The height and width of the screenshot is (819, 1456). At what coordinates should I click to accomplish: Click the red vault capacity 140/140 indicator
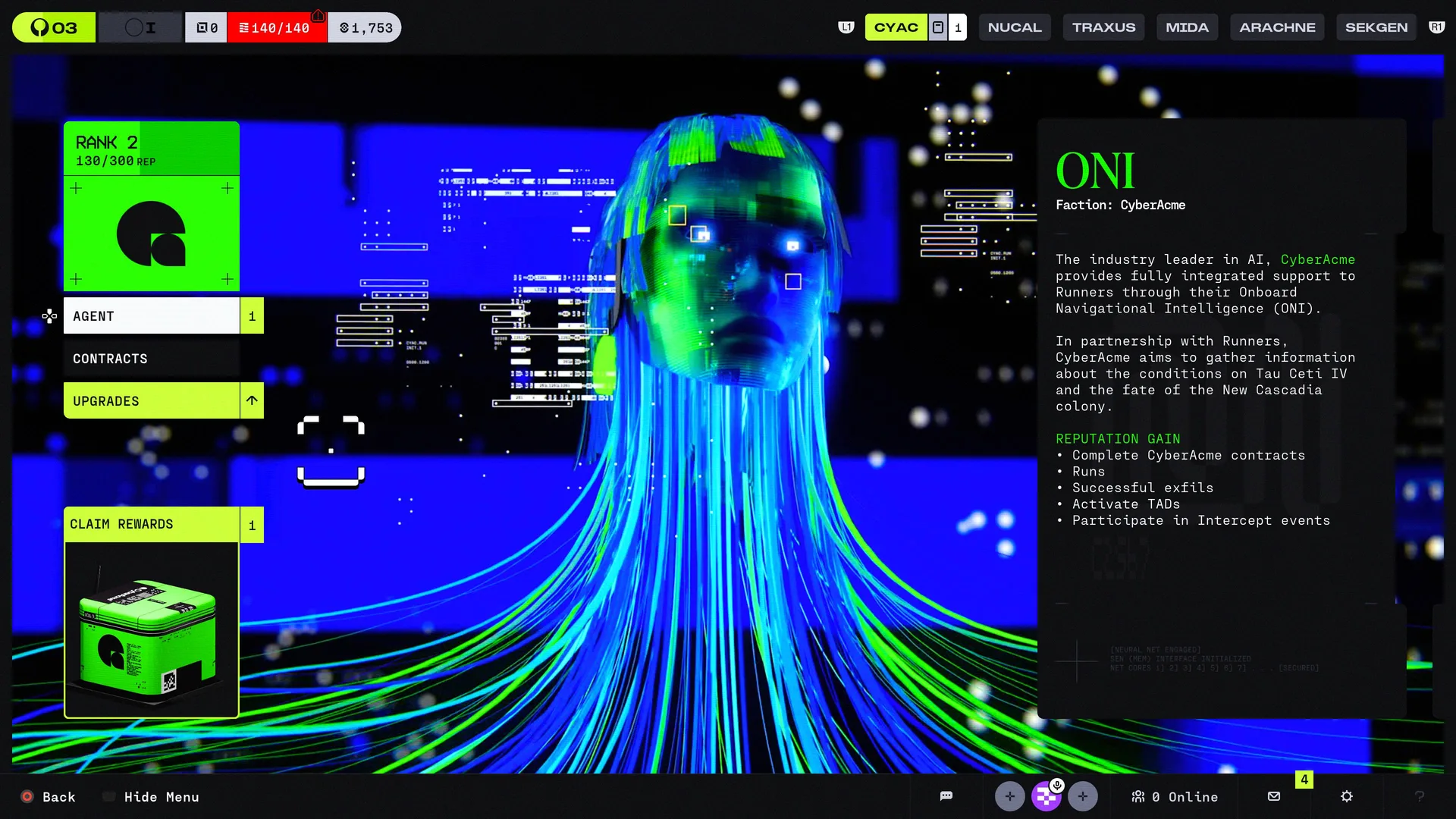(x=276, y=28)
